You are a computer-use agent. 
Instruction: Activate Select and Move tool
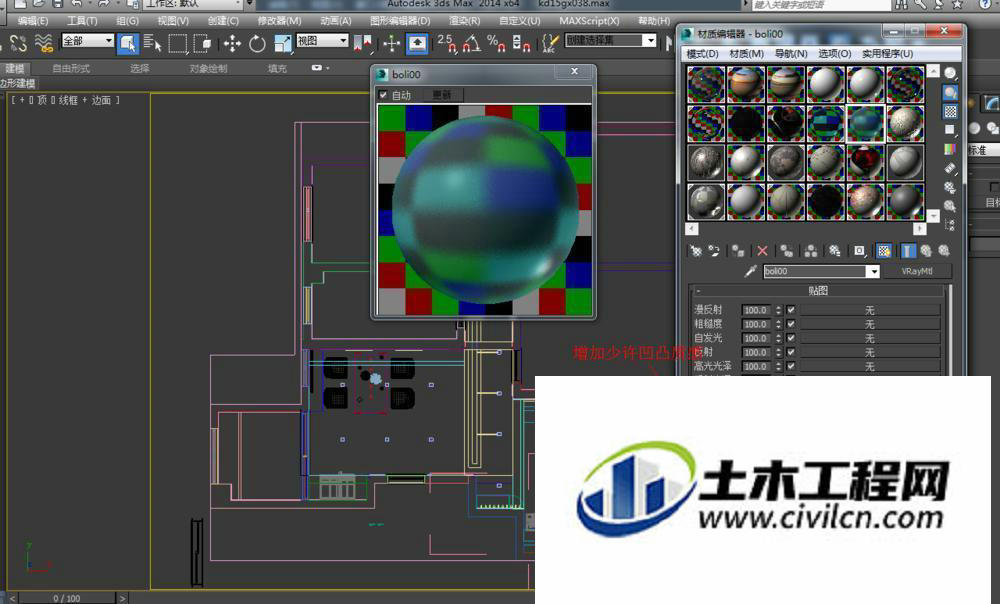pos(232,43)
